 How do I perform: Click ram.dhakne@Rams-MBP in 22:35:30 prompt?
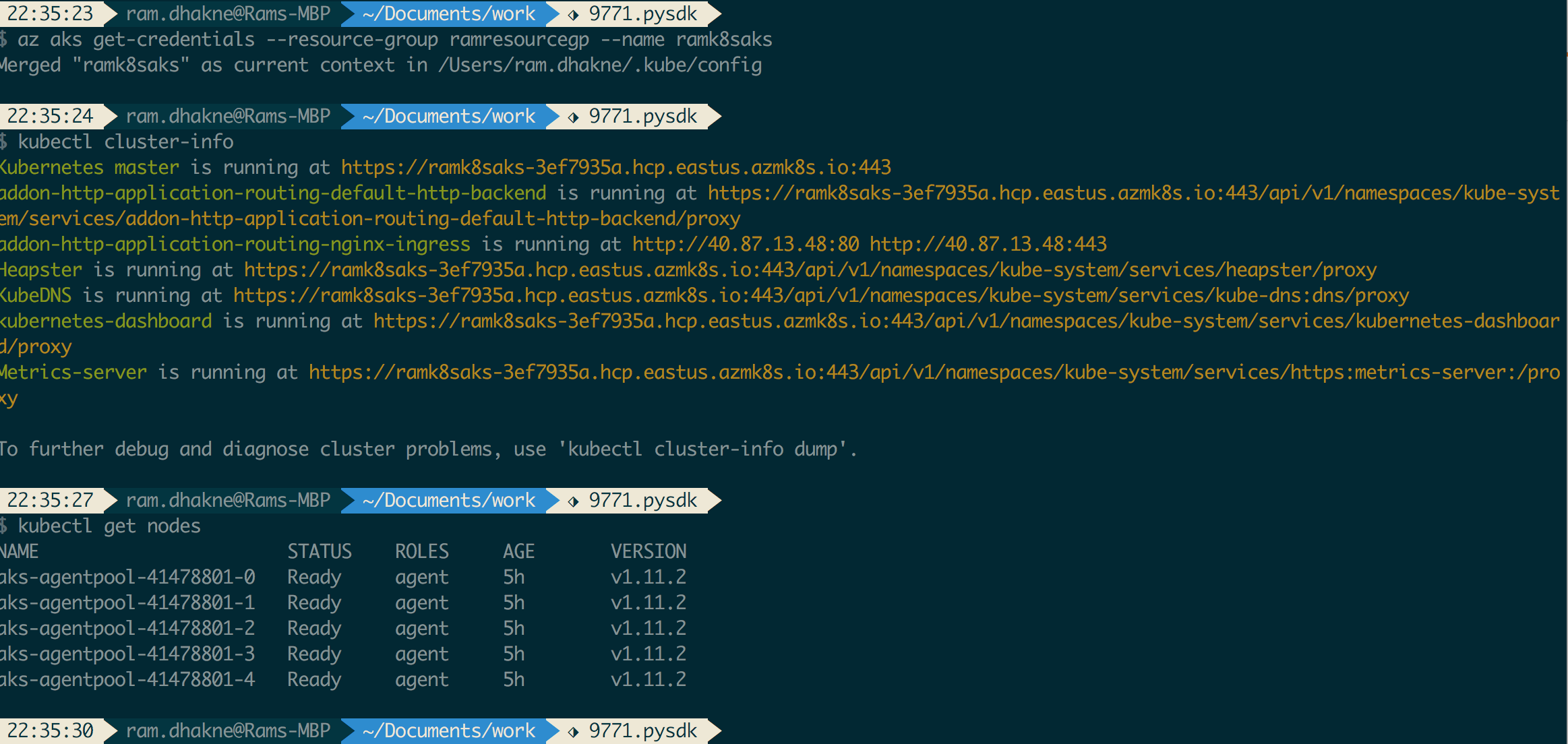[228, 731]
